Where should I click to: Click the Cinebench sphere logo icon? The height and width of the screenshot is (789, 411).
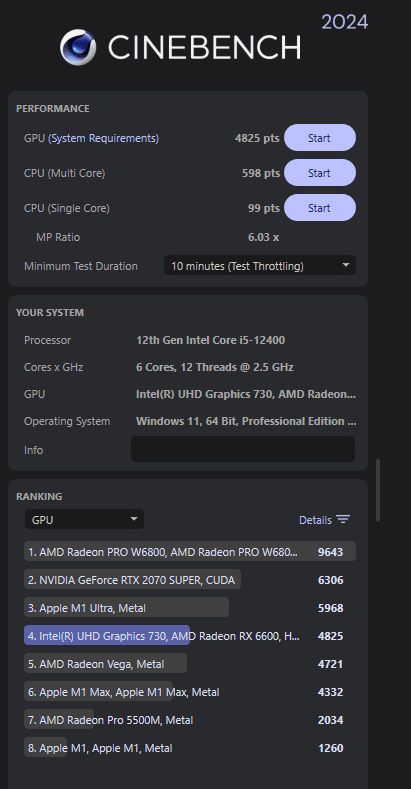click(x=78, y=47)
